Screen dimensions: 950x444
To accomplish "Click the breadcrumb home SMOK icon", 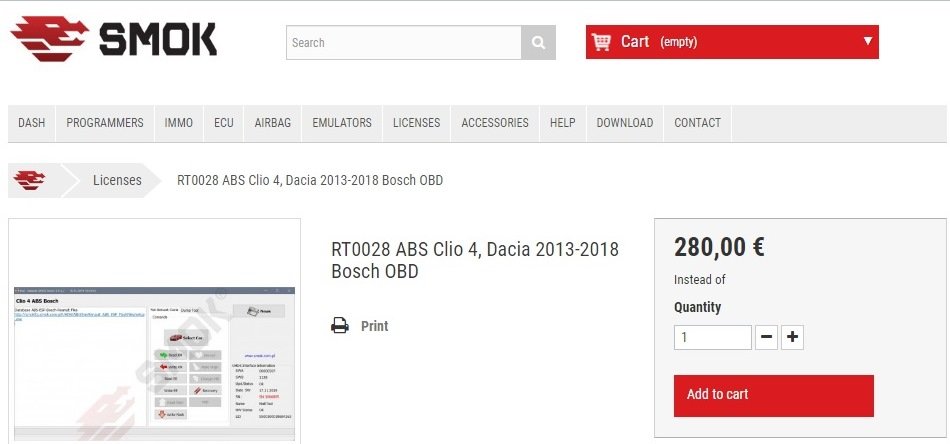I will tap(29, 180).
